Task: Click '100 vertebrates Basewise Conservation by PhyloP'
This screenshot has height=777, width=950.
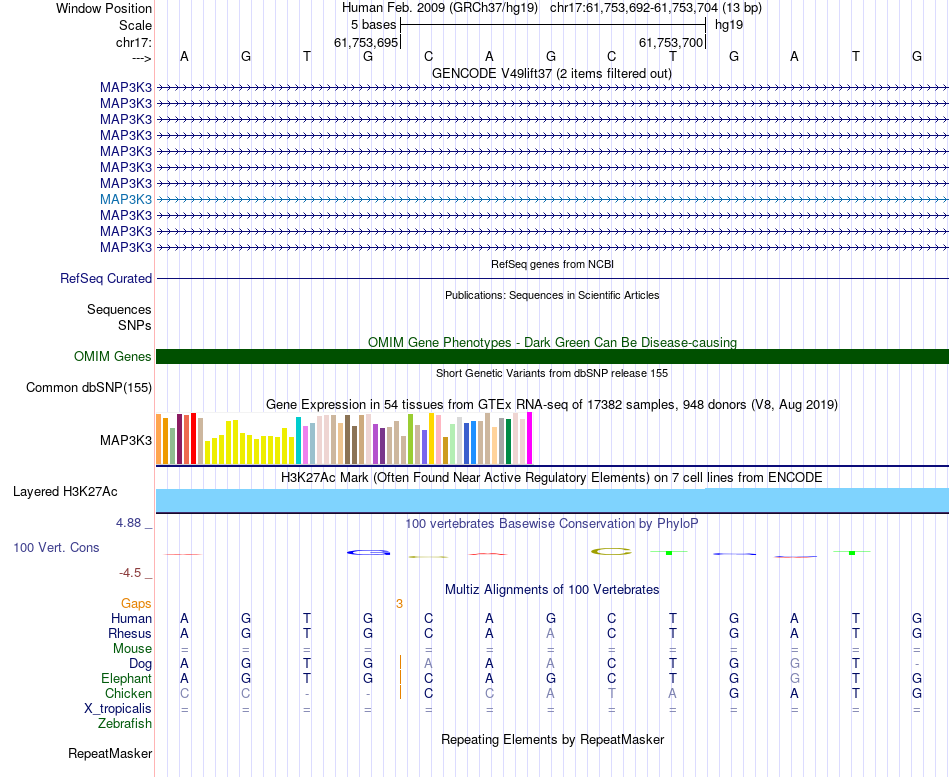Action: [552, 524]
